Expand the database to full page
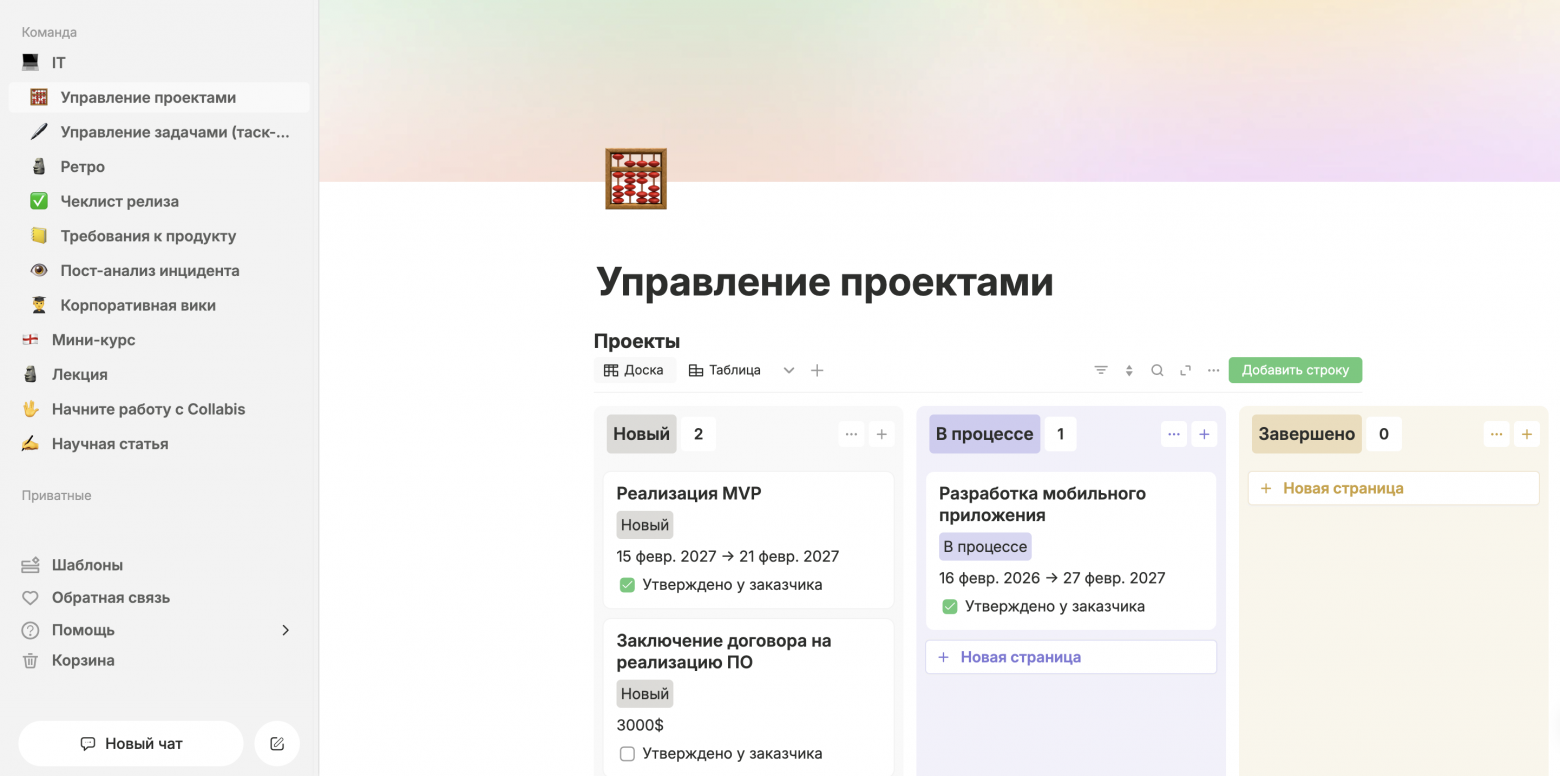Viewport: 1560px width, 776px height. coord(1185,370)
